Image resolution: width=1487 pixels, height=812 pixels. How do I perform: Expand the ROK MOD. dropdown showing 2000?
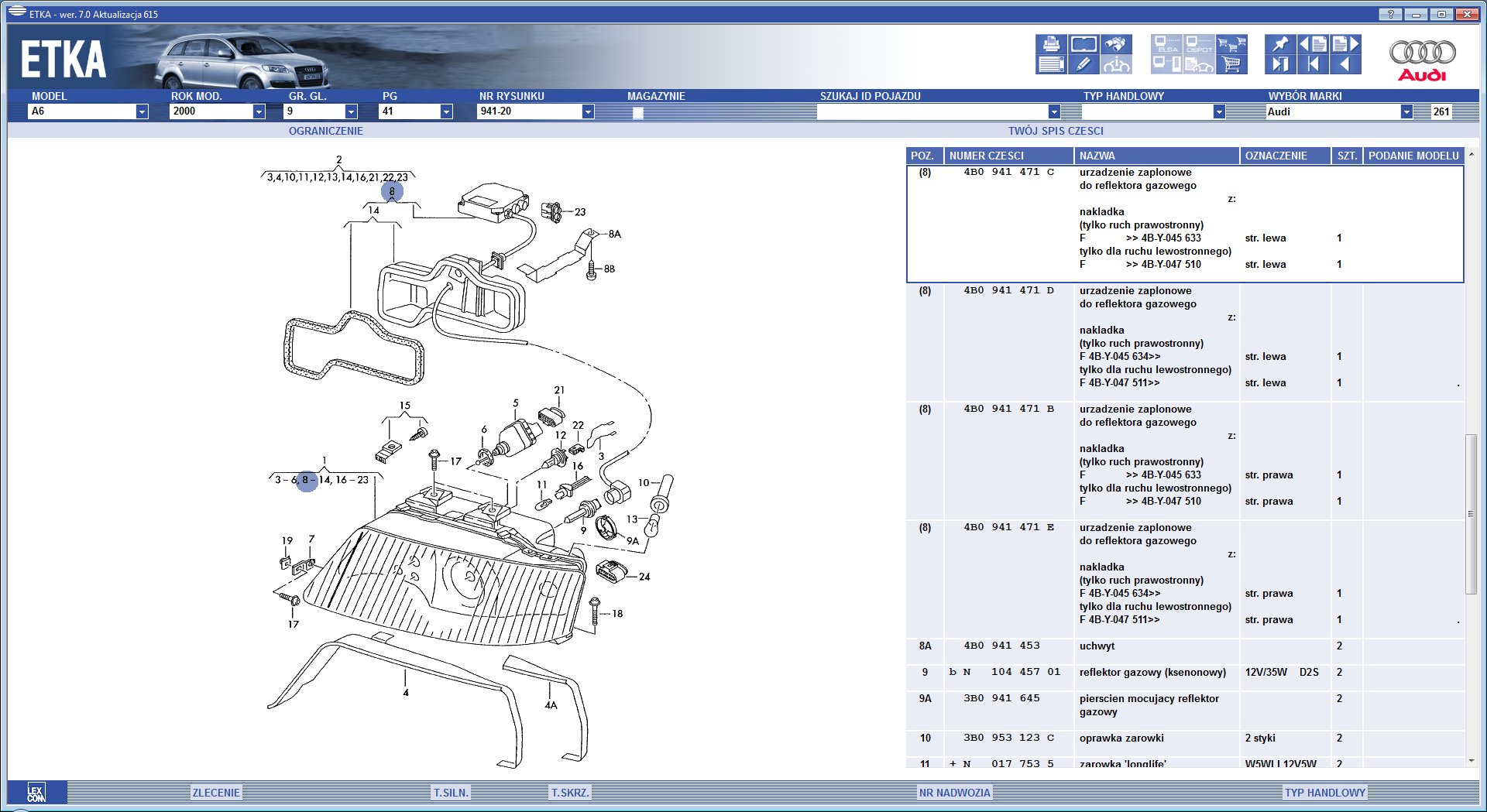coord(259,111)
